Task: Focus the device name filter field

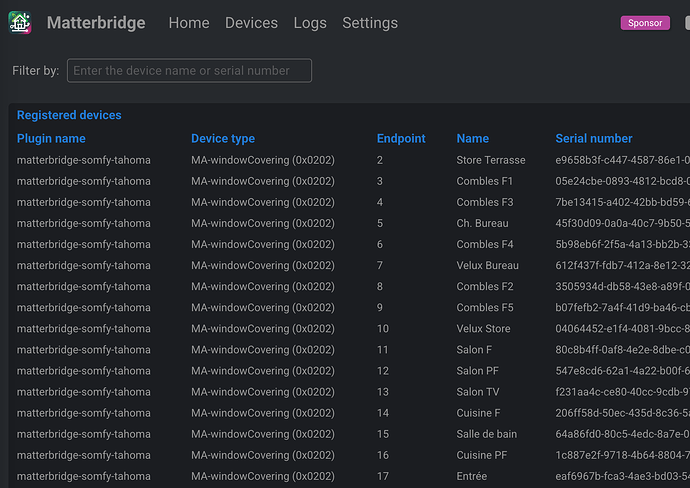Action: point(189,70)
